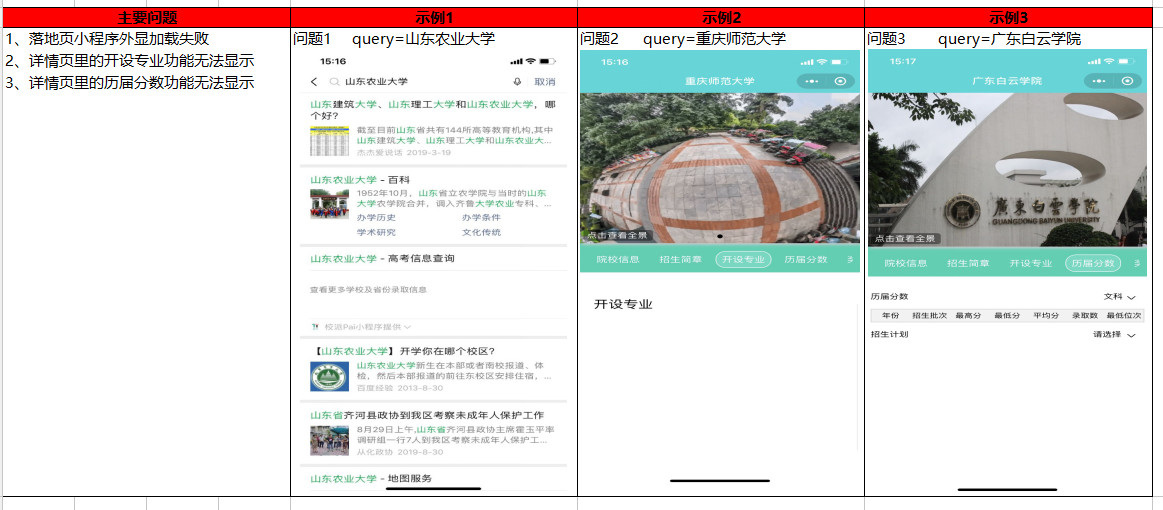Select 招生简章 tab on 重庆师范大学 page
Screen dimensions: 1163x510
point(680,259)
